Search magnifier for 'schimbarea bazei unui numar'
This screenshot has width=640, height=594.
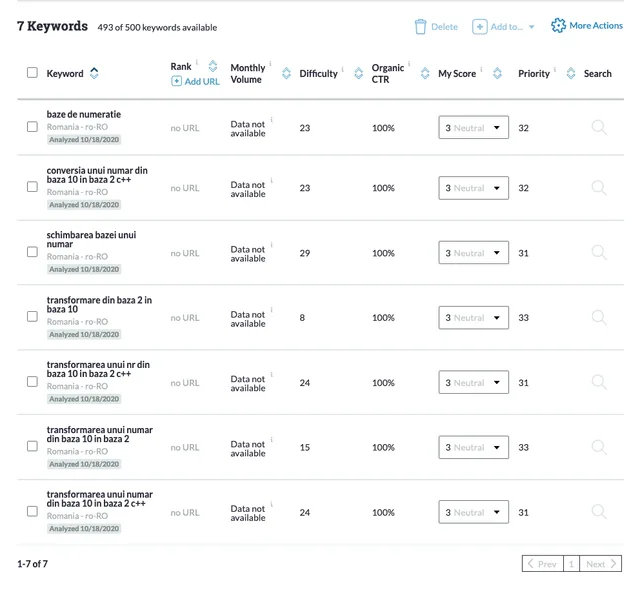tap(599, 253)
